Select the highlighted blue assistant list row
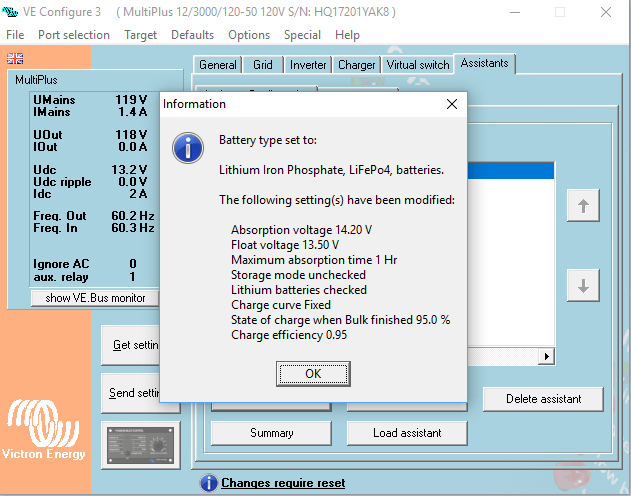631x496 pixels. tap(511, 171)
